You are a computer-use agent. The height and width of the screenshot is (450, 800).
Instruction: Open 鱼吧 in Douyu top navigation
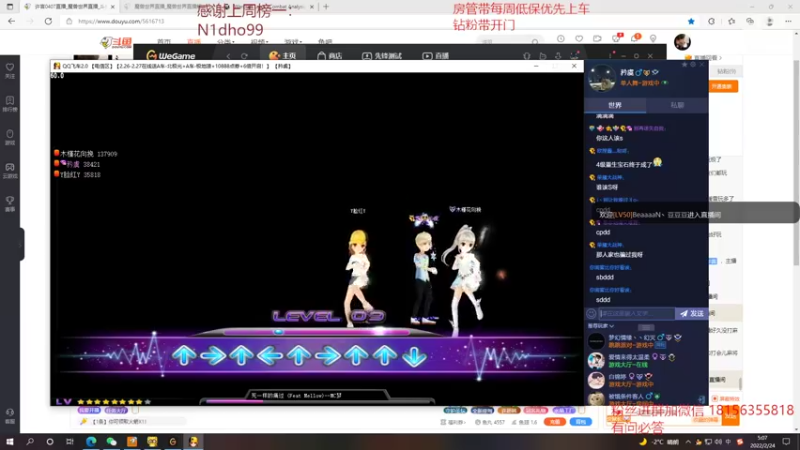point(325,42)
